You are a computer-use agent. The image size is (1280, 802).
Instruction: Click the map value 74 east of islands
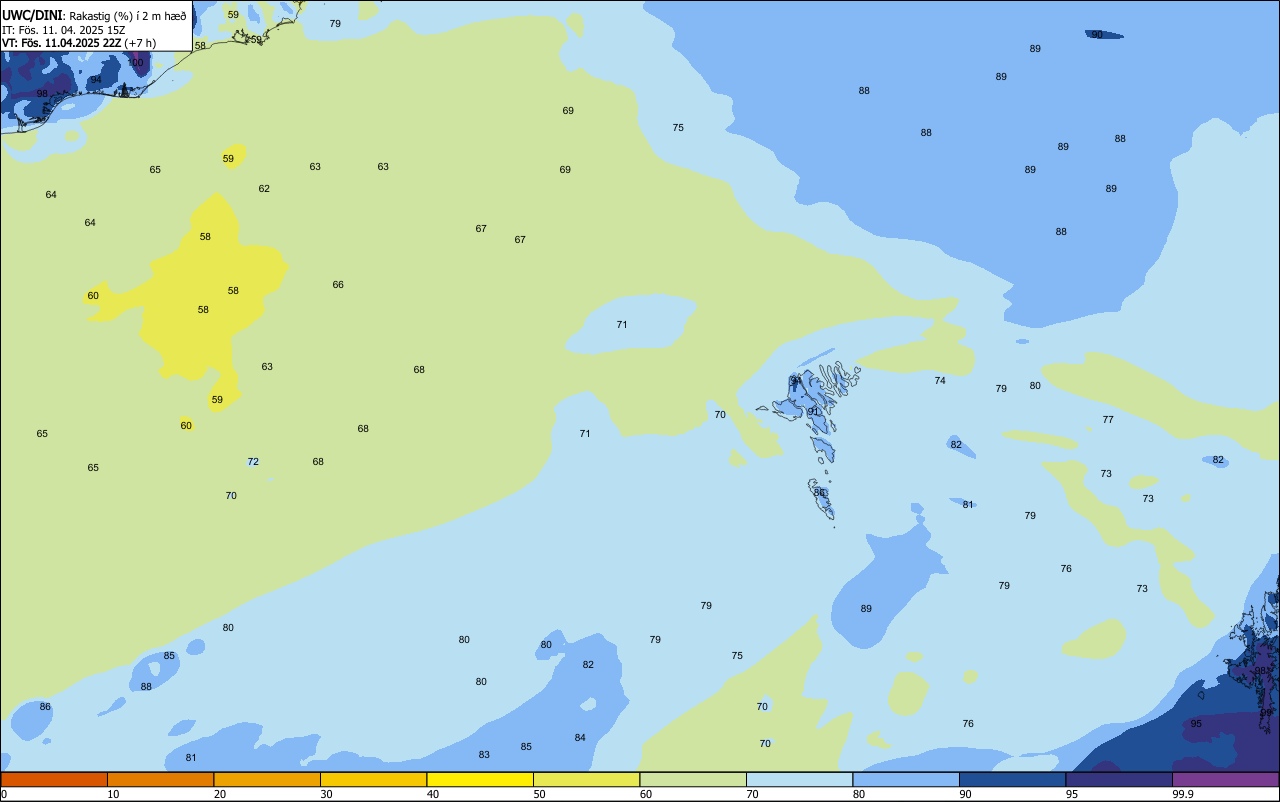point(940,381)
